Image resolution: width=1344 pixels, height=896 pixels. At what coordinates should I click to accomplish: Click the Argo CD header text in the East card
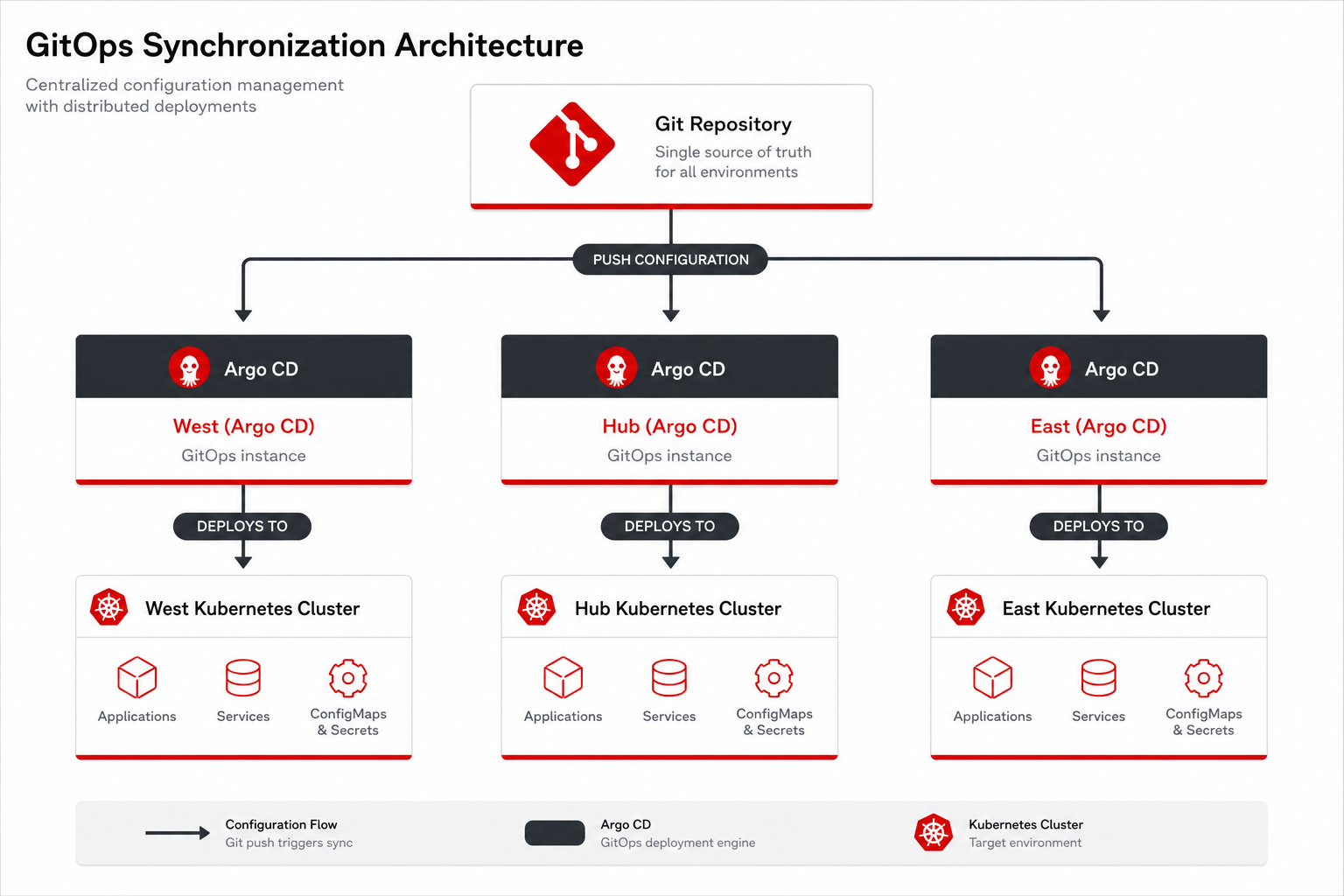[x=1123, y=369]
